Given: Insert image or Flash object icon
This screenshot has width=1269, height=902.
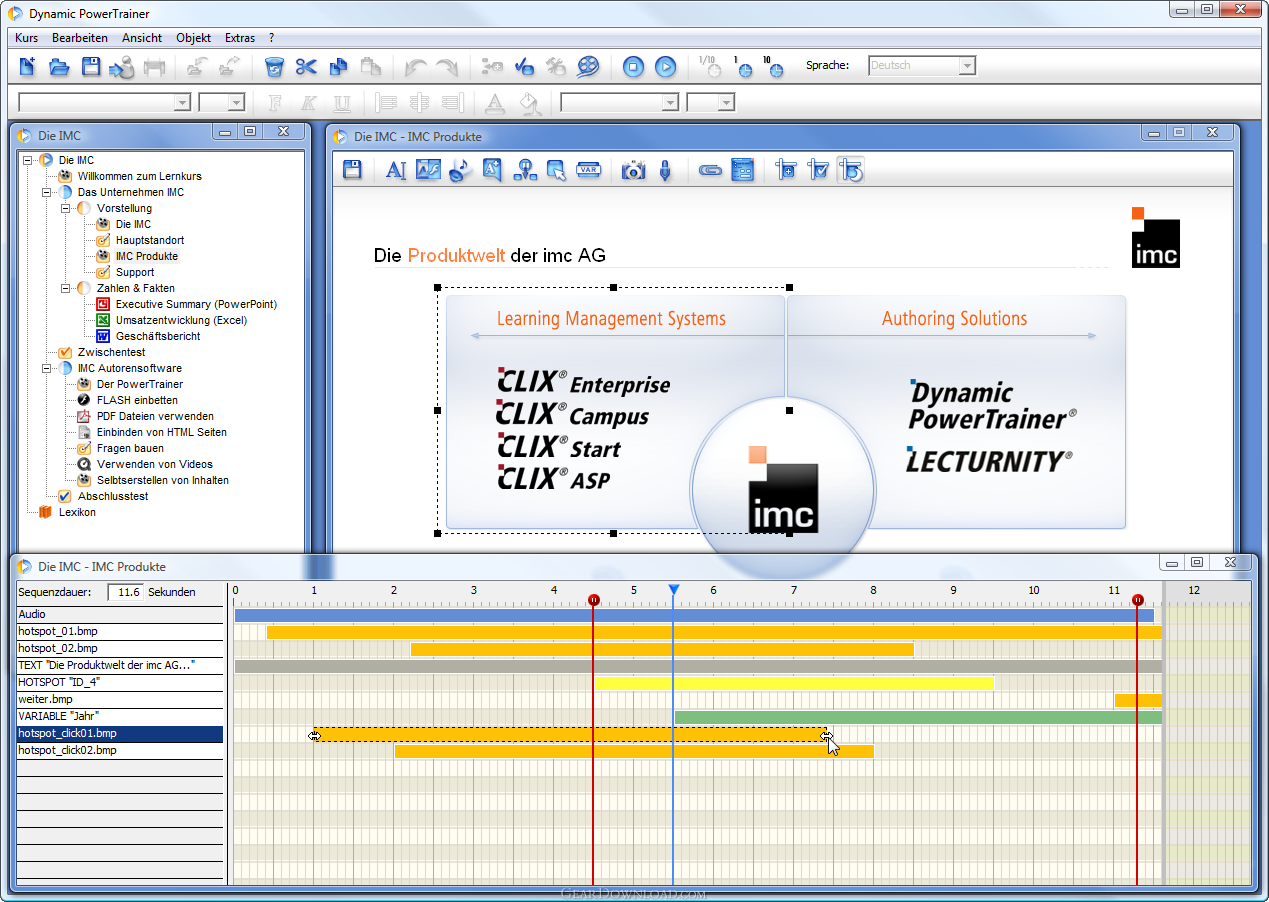Looking at the screenshot, I should (x=428, y=170).
